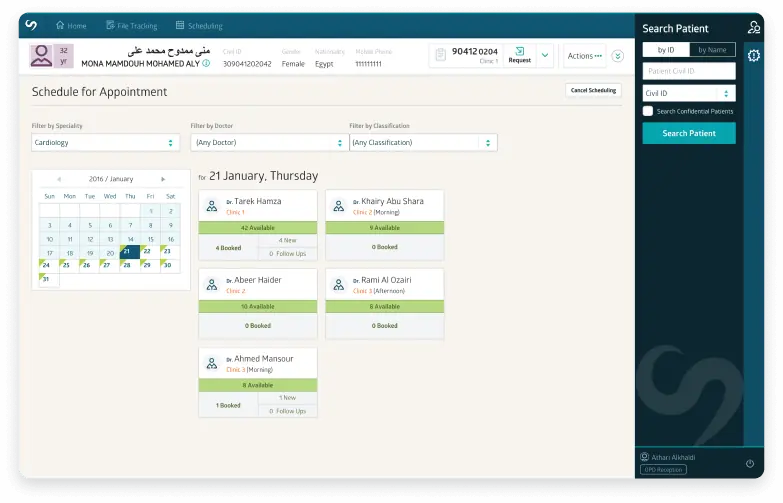The image size is (783, 503).
Task: Click doctor icon on Ahmed Mansour card
Action: pyautogui.click(x=212, y=363)
